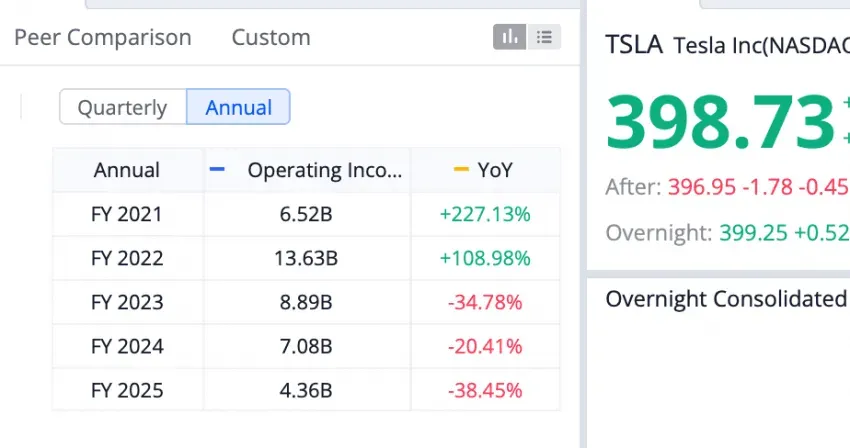Click the Operating Inco... column header
The width and height of the screenshot is (850, 448).
tap(307, 170)
